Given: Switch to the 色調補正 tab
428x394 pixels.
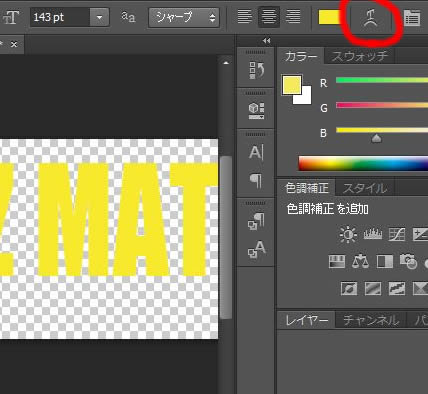Looking at the screenshot, I should 307,188.
